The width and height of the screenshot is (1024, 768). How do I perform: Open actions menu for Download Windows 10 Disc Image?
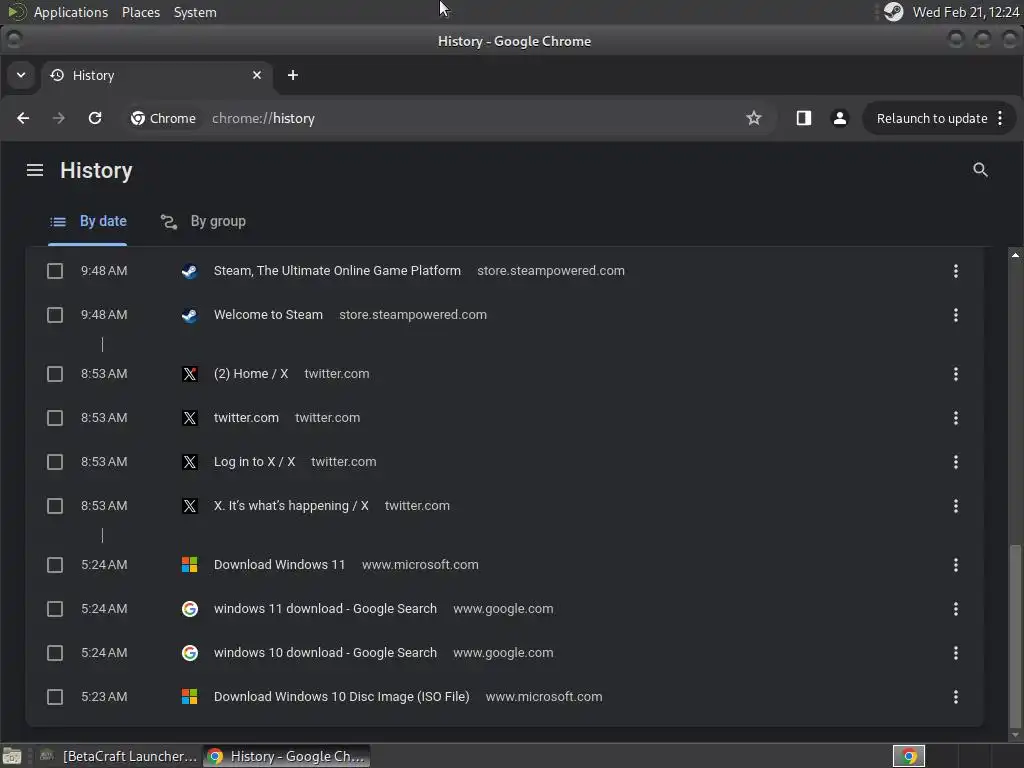tap(955, 697)
